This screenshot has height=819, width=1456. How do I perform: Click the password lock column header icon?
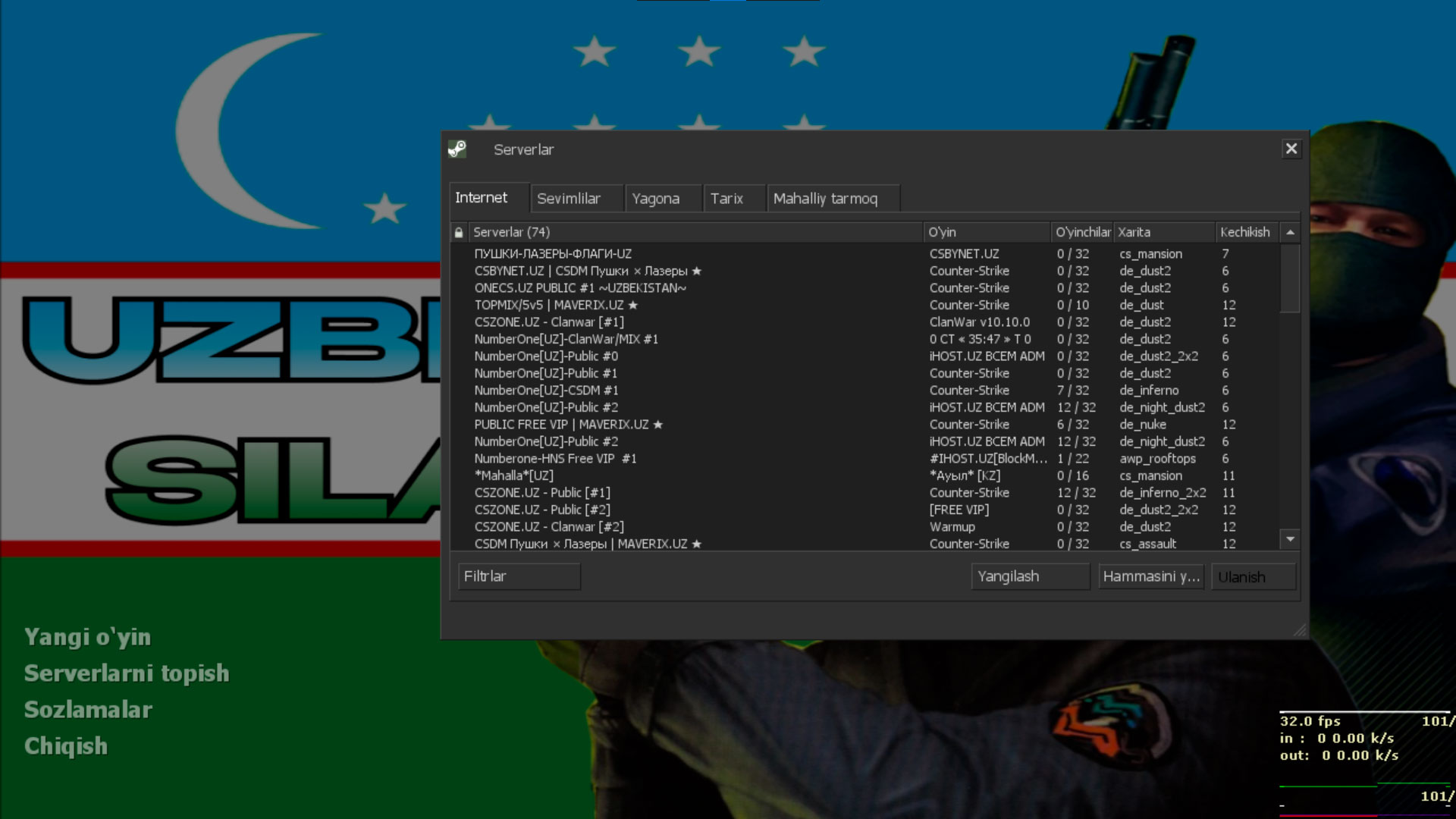(x=459, y=232)
